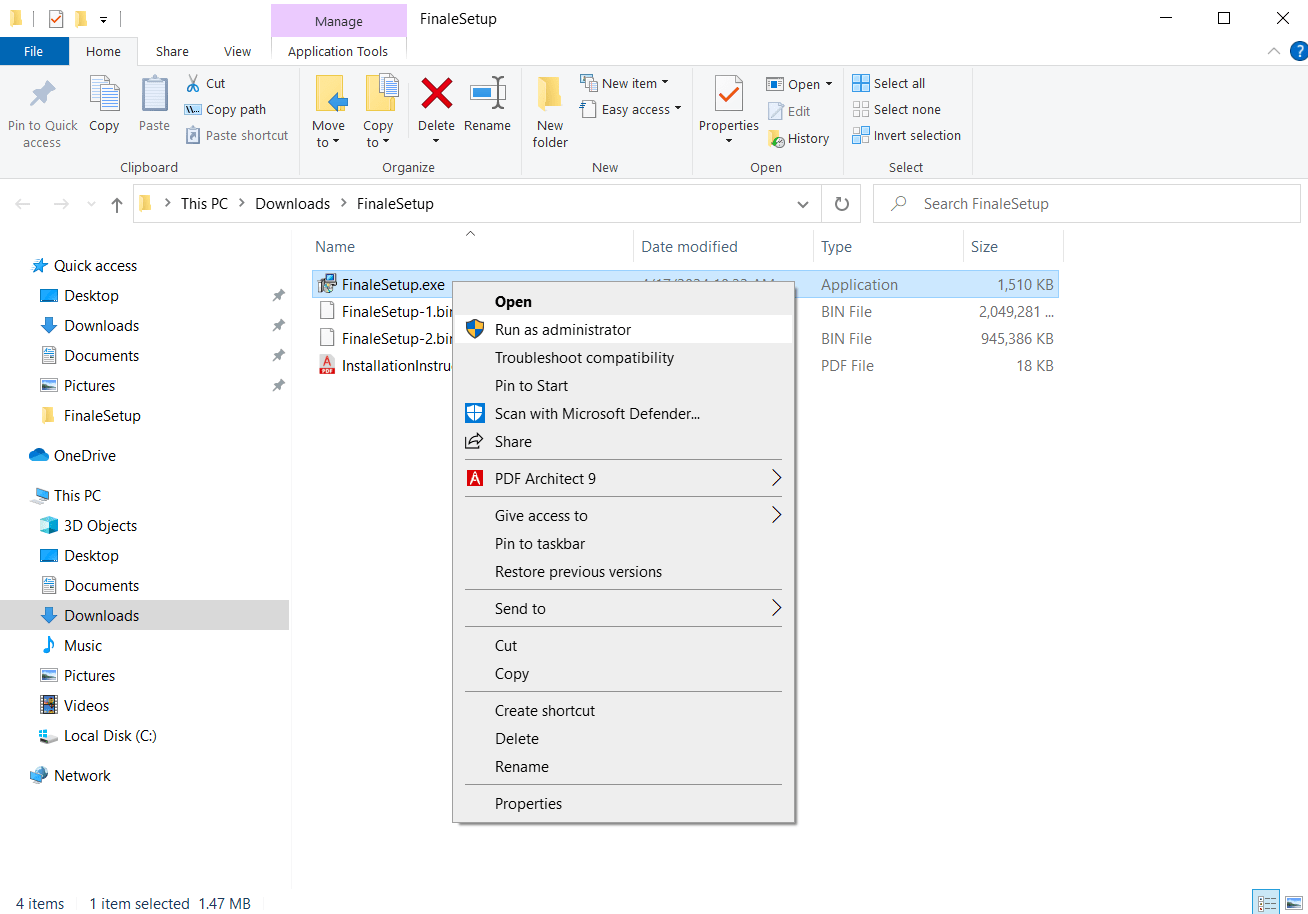Click the Cut icon in the Clipboard group
Viewport: 1308px width, 914px height.
click(205, 83)
